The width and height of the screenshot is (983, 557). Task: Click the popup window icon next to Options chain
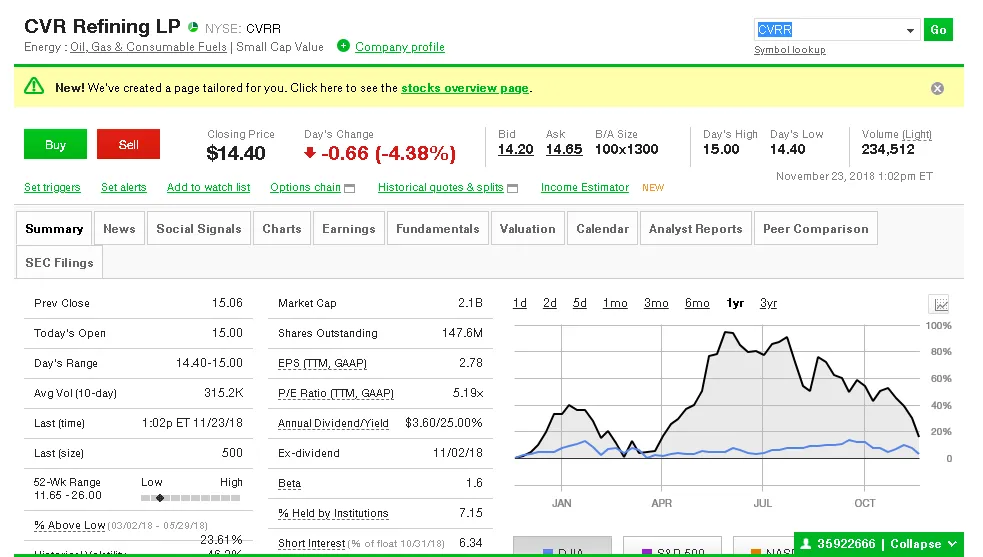click(x=350, y=188)
